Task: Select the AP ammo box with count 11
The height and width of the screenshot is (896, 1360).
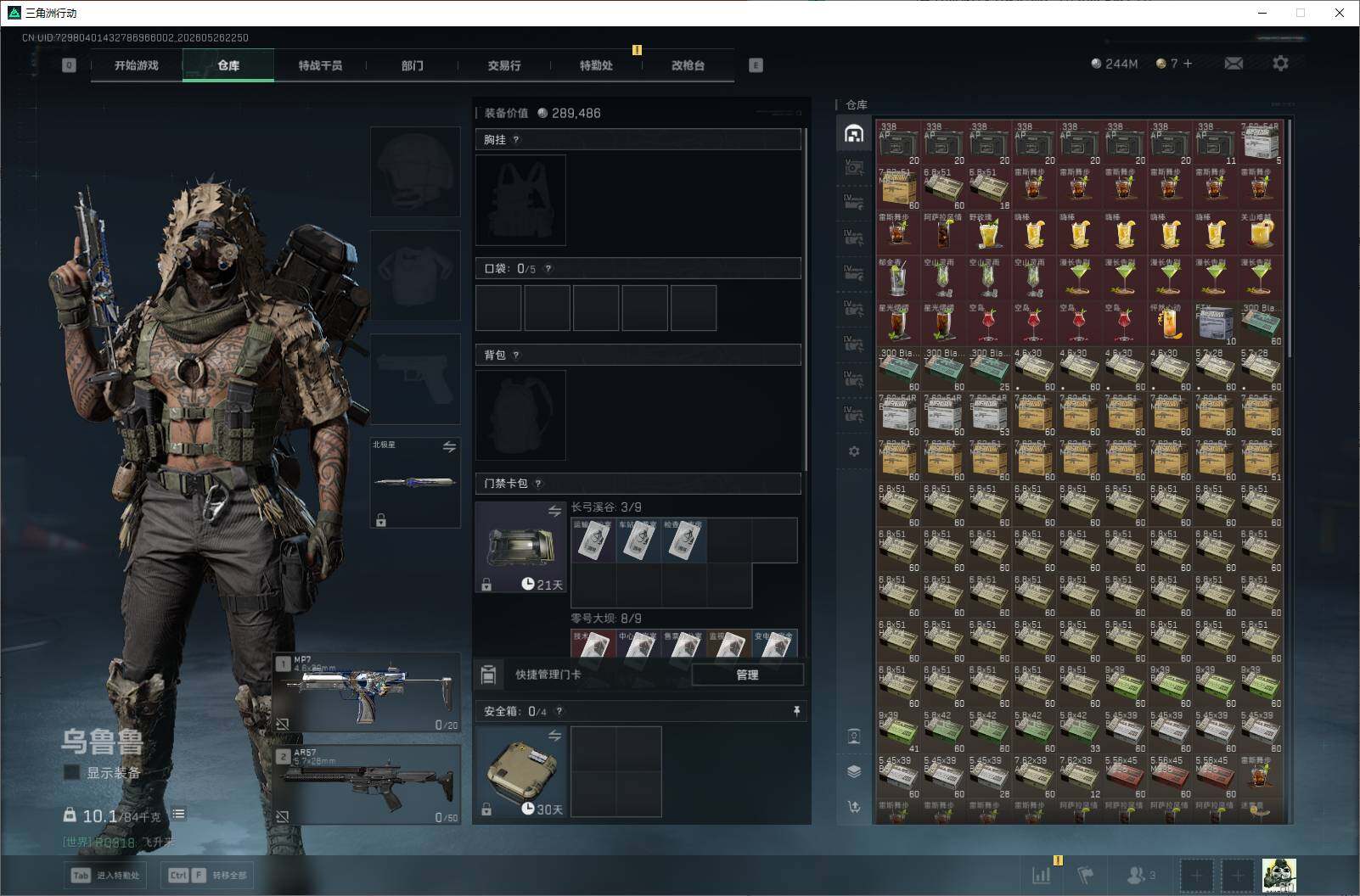Action: 1215,143
